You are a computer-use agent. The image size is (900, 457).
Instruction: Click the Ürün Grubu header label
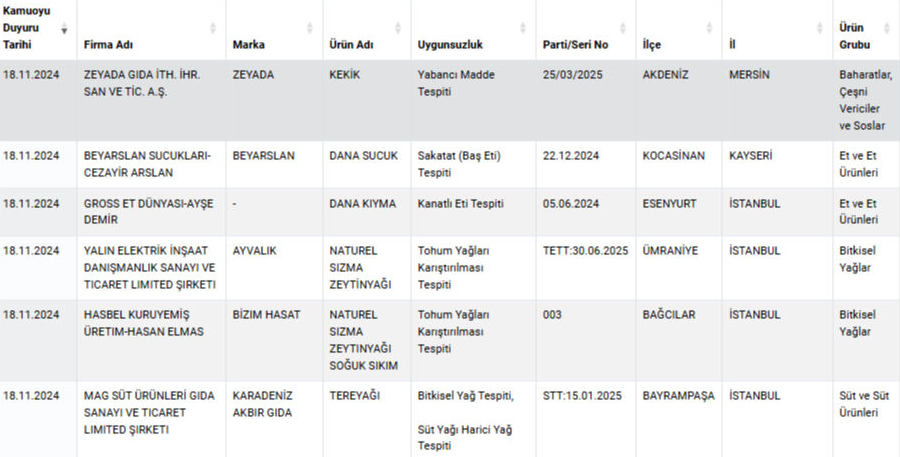click(854, 36)
